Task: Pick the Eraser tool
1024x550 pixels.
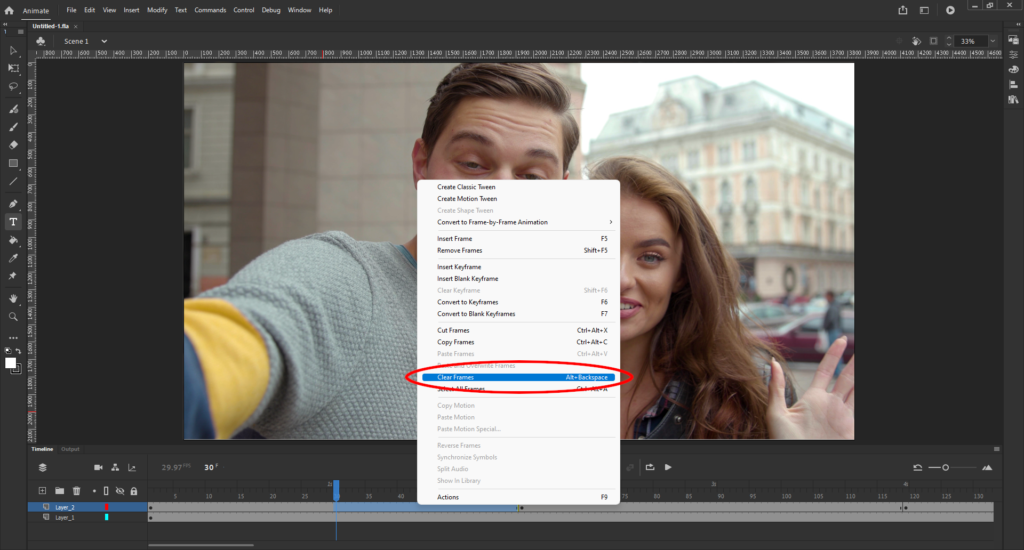Action: point(13,145)
